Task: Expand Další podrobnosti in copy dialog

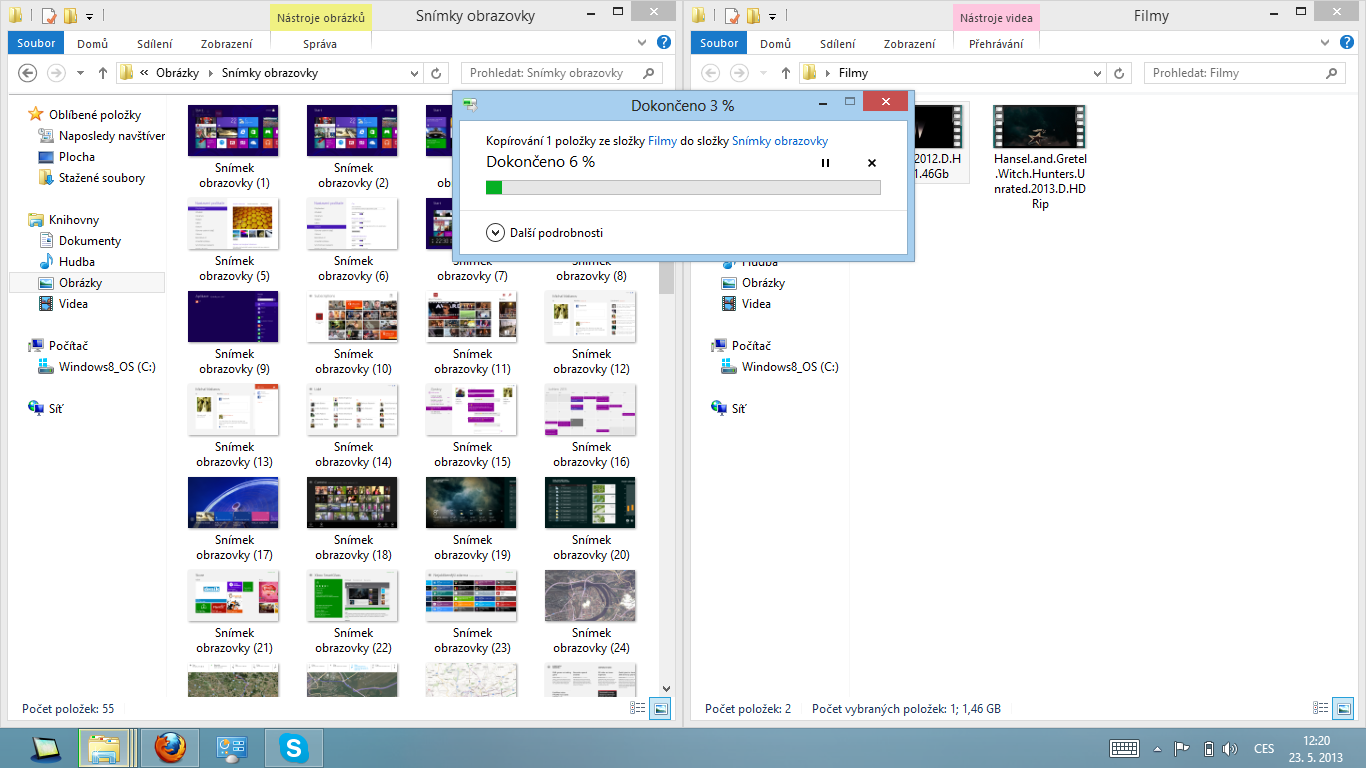Action: click(545, 233)
